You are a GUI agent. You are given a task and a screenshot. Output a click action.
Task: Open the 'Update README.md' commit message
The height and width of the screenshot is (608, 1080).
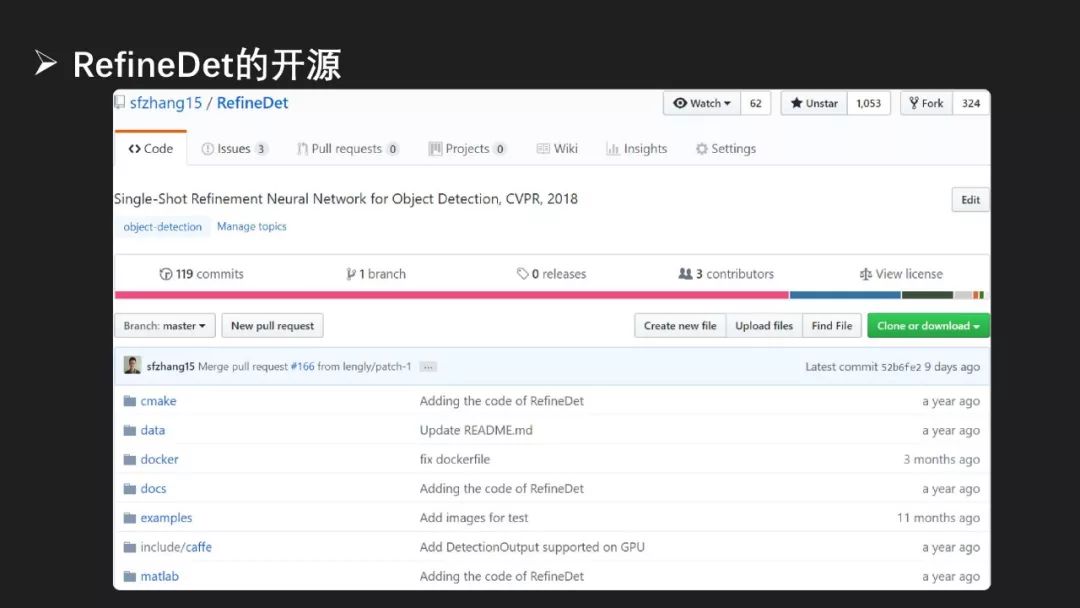pos(476,430)
